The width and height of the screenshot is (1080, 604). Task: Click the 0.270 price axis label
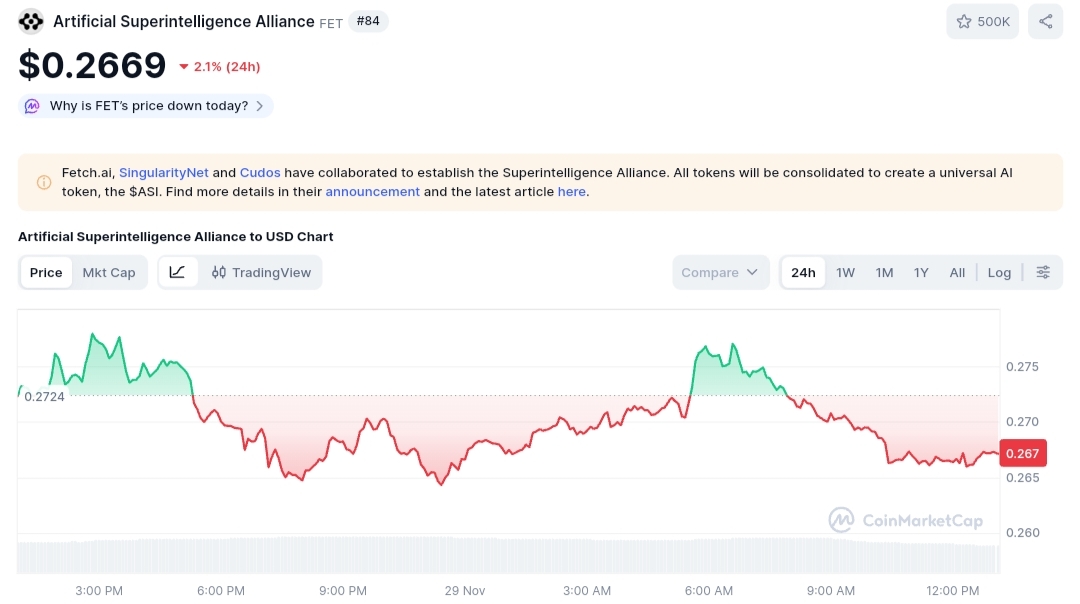[1022, 421]
